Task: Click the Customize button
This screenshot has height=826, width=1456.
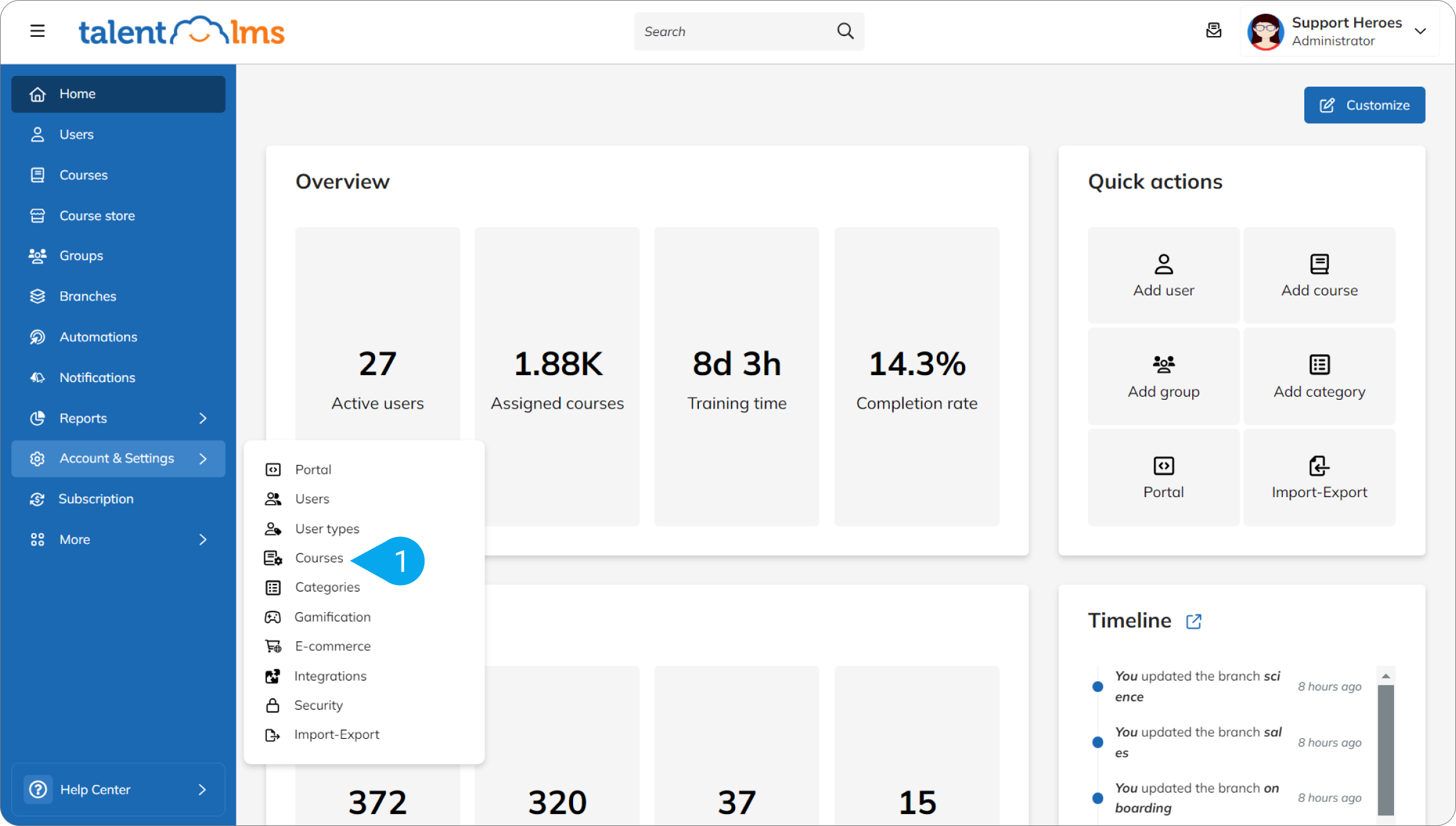Action: click(1364, 105)
